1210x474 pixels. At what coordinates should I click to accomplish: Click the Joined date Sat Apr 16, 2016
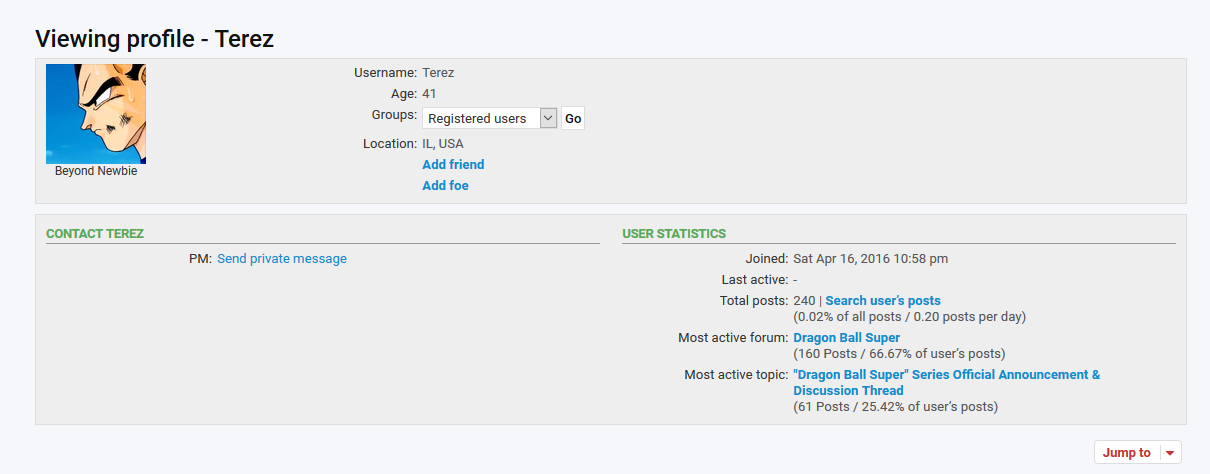pyautogui.click(x=871, y=259)
